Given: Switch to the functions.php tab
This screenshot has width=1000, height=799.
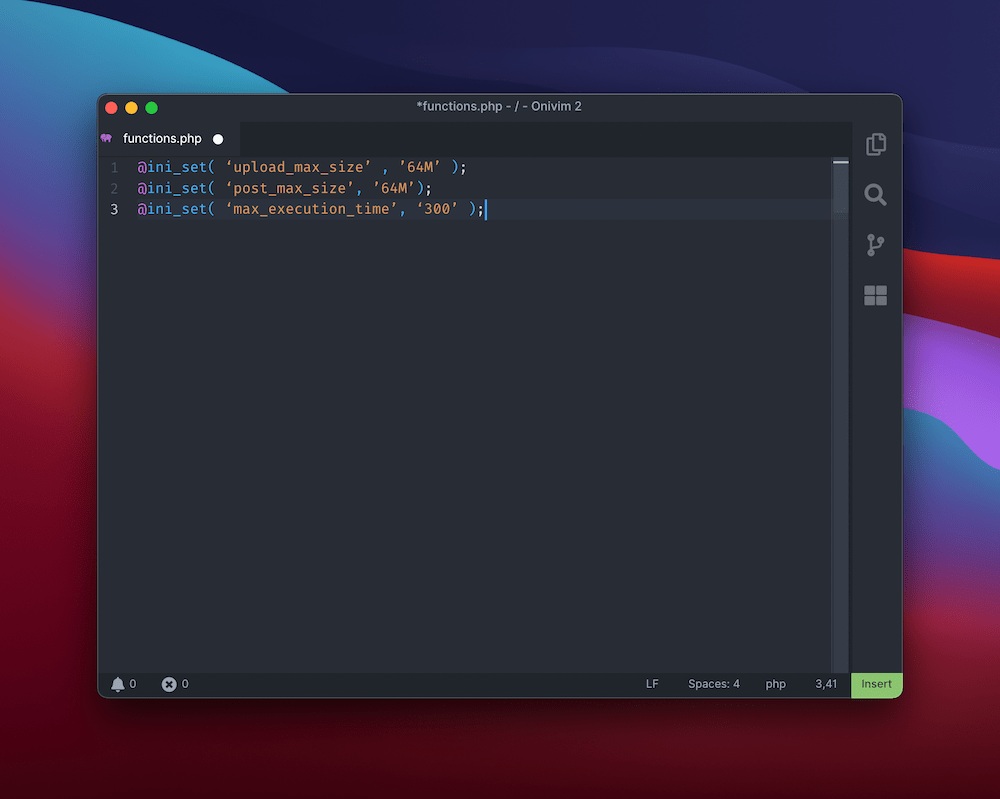Looking at the screenshot, I should (163, 138).
